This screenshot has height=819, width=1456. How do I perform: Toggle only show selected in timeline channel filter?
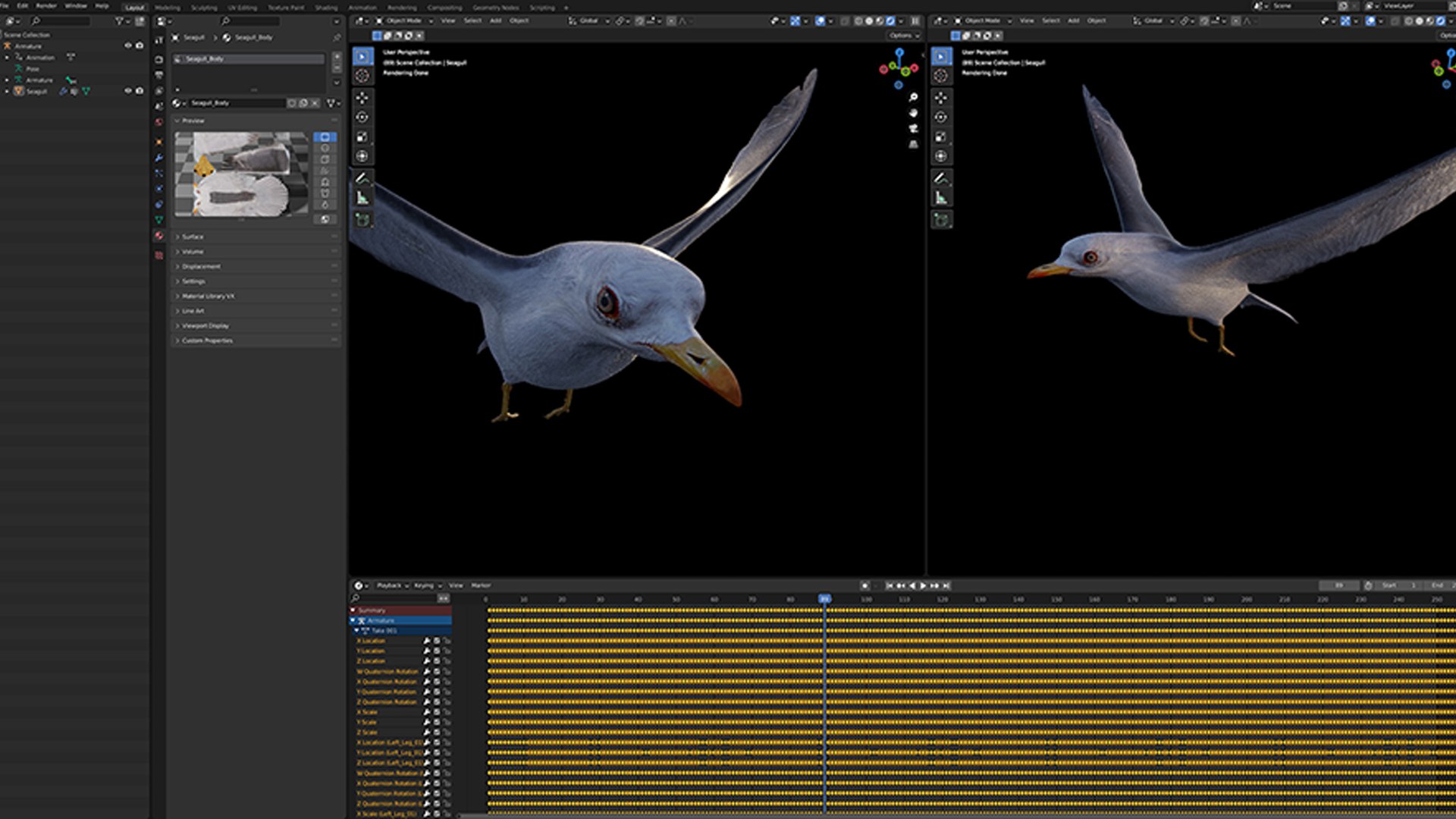(443, 598)
